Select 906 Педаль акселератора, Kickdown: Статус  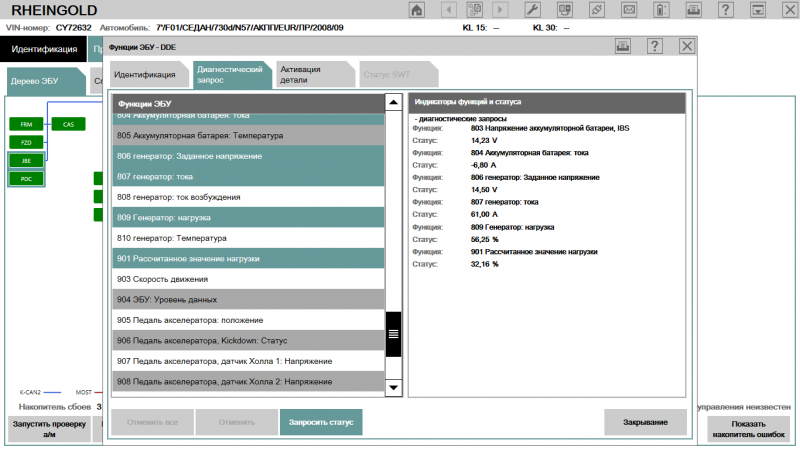248,340
